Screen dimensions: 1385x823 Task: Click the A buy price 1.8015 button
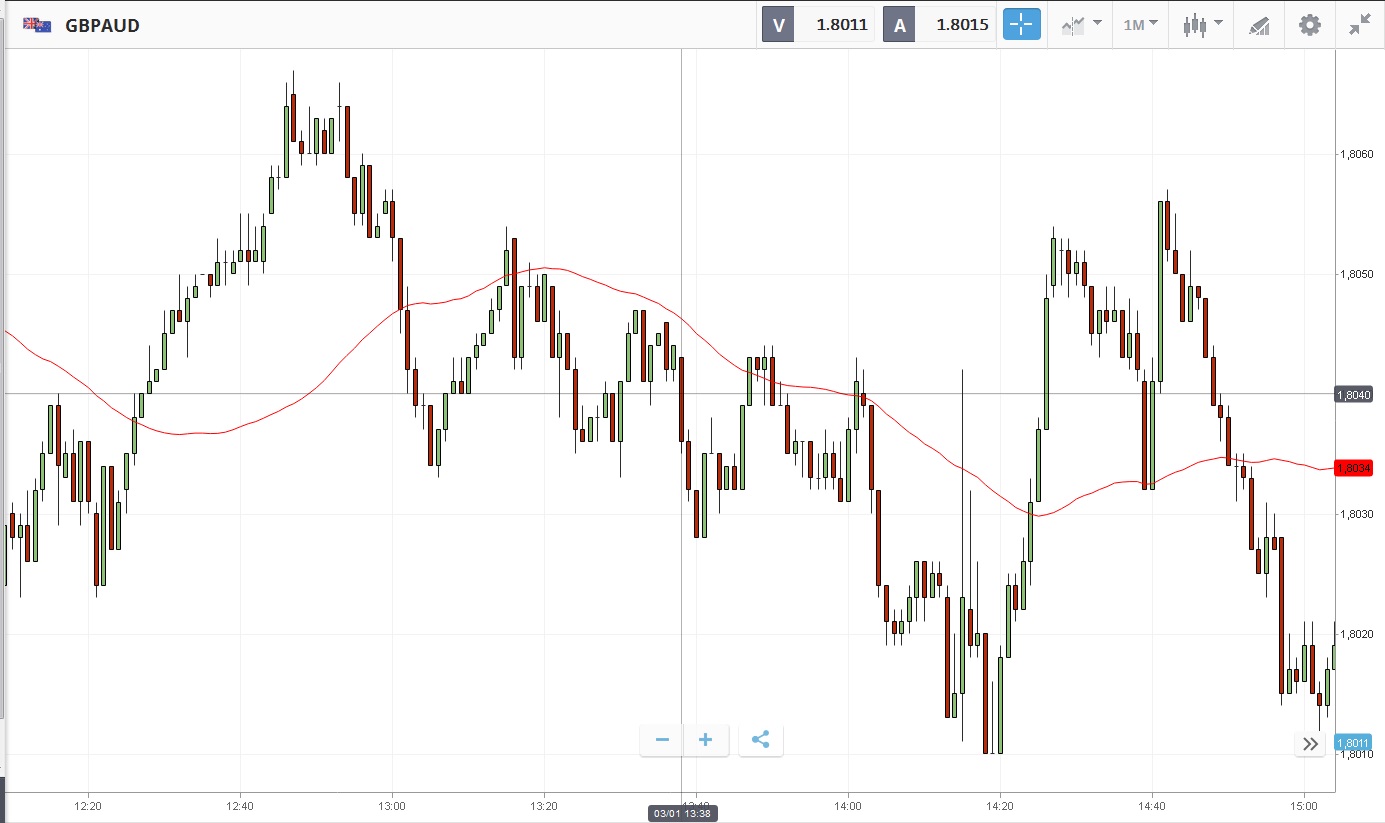pyautogui.click(x=939, y=25)
